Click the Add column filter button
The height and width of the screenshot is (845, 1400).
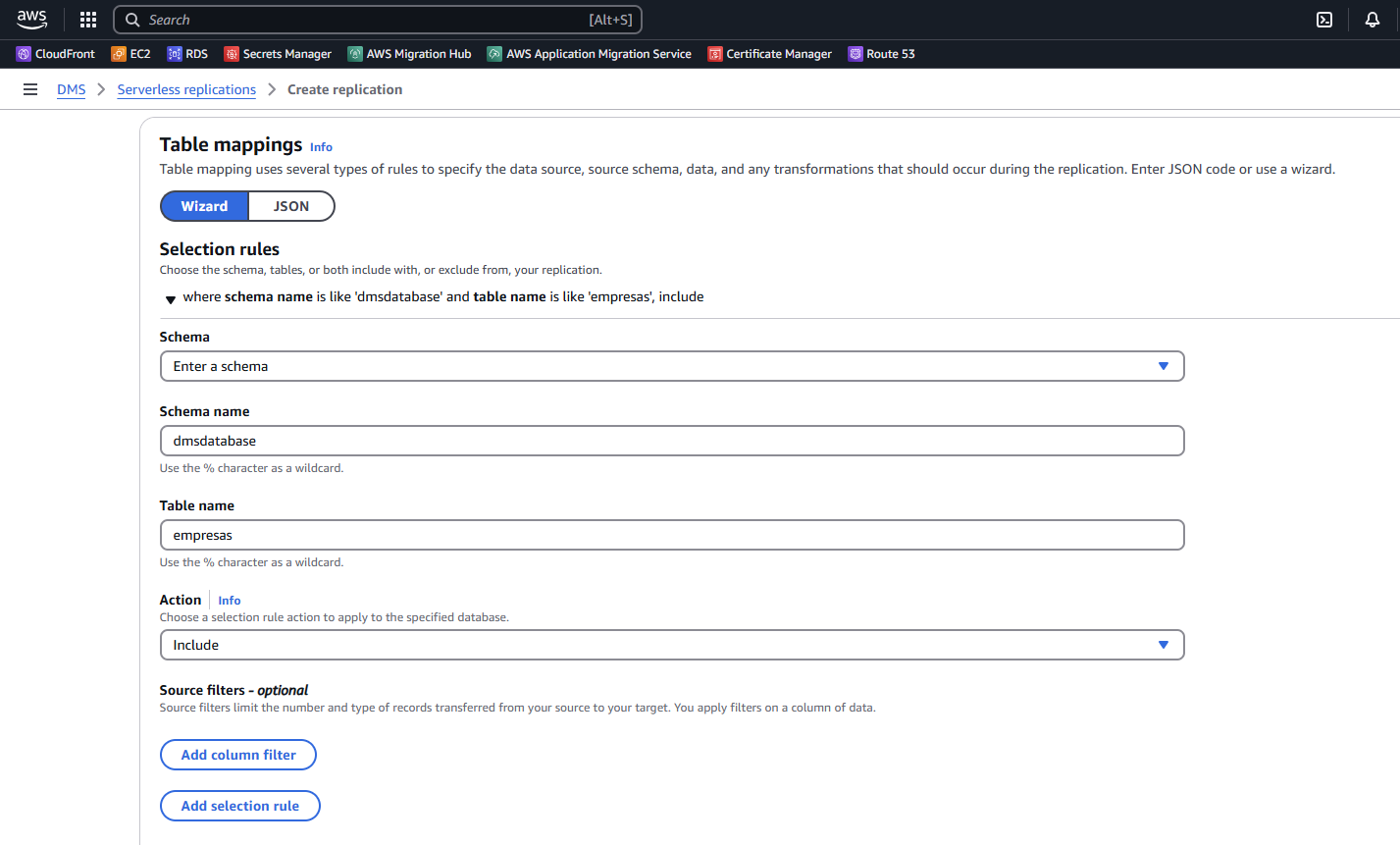tap(238, 755)
